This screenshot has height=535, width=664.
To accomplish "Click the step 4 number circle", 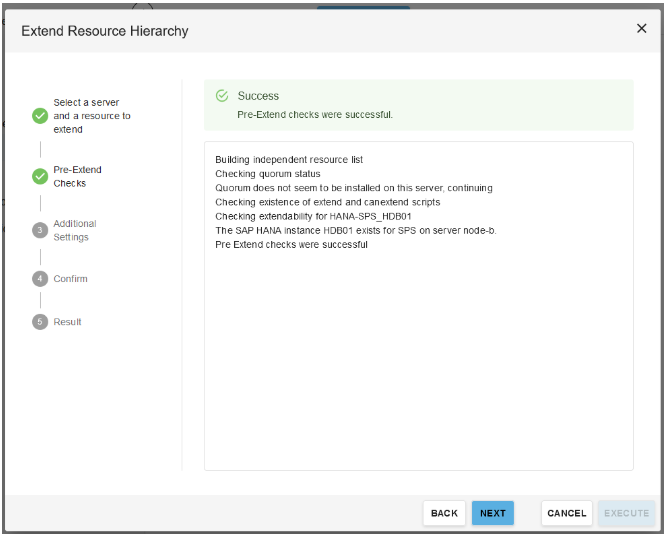I will pyautogui.click(x=40, y=279).
